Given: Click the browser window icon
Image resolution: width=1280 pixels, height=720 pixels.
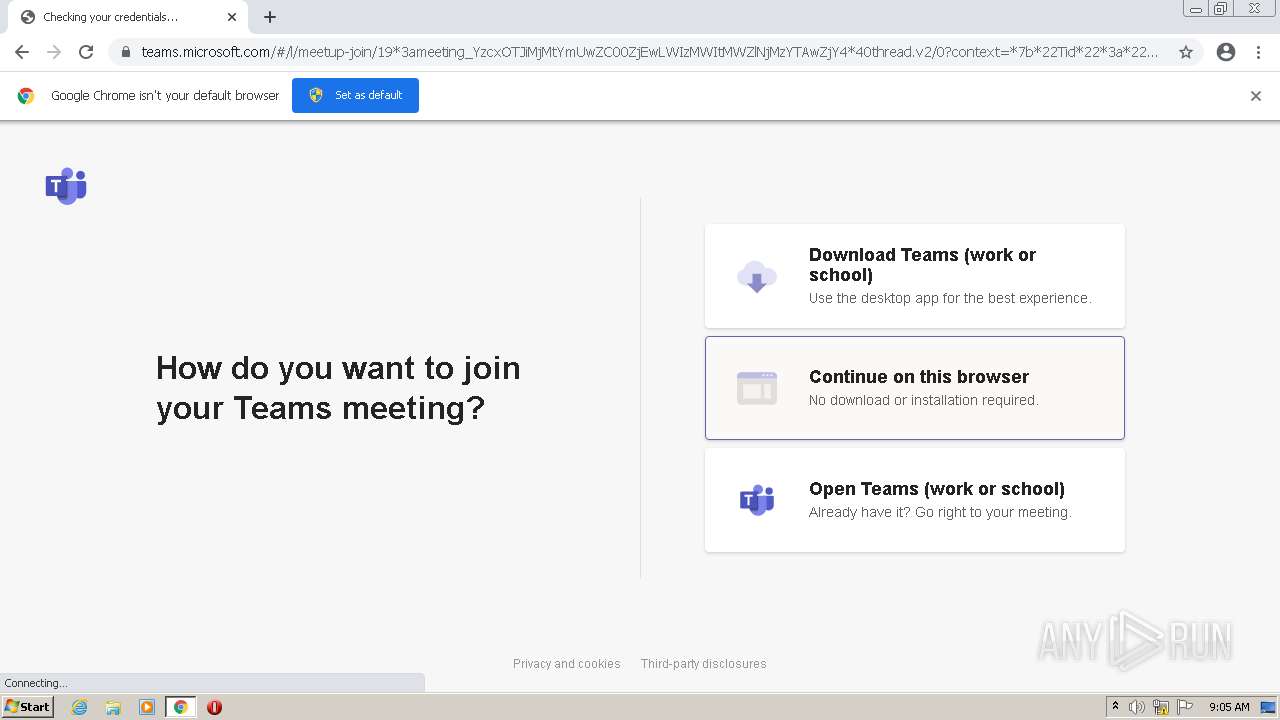Looking at the screenshot, I should (x=757, y=388).
